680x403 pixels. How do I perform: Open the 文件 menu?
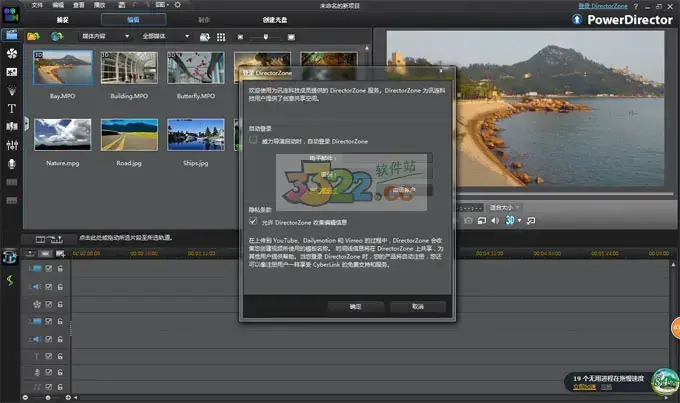37,5
